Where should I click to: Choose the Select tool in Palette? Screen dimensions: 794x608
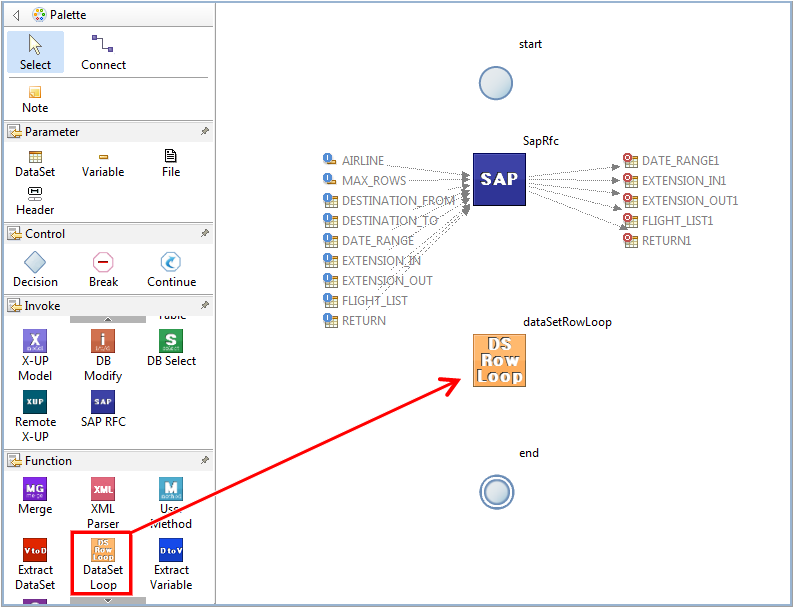click(x=35, y=52)
